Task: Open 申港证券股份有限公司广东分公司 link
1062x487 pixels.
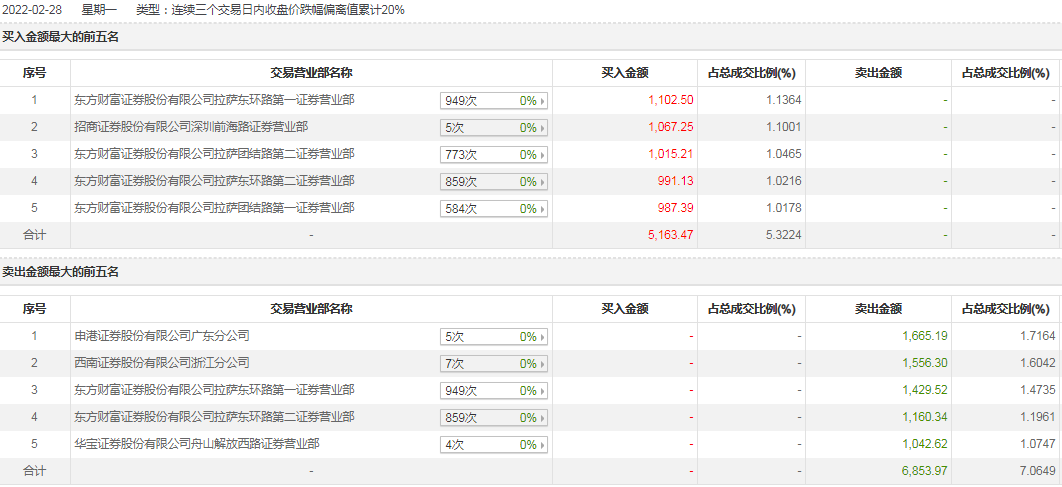Action: pos(161,336)
